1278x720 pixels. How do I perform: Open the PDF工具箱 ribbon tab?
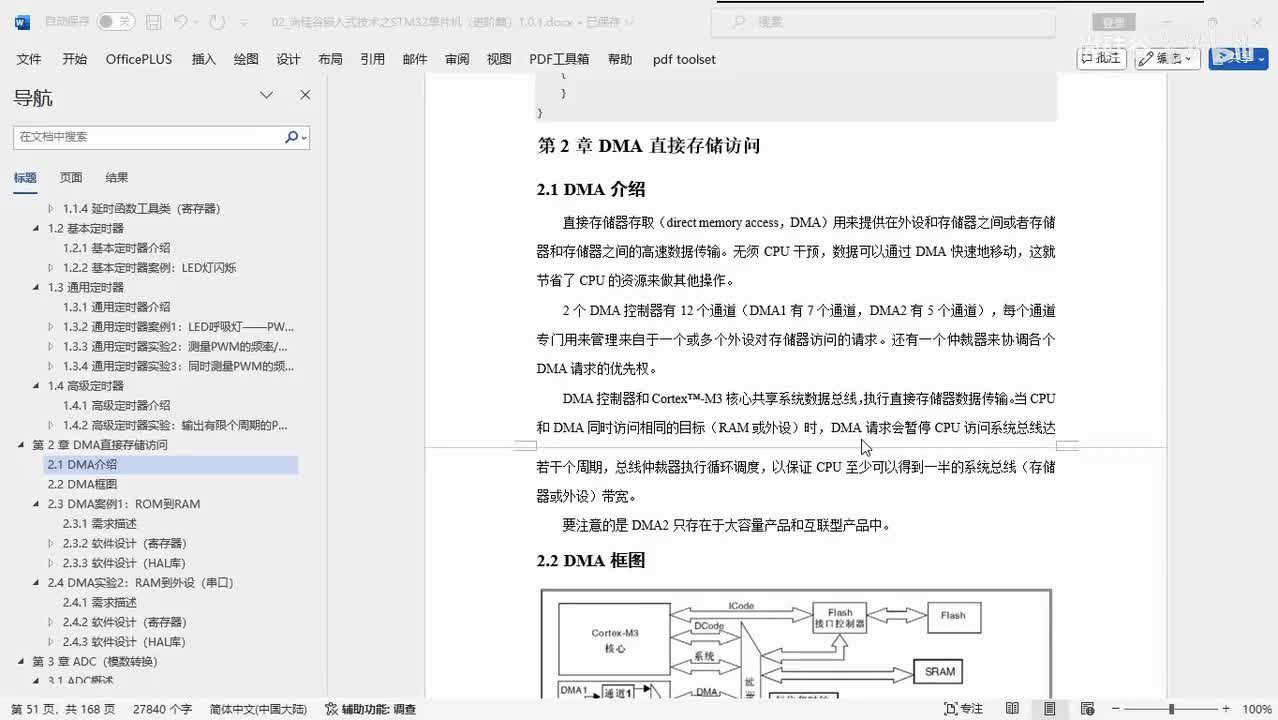click(x=559, y=59)
